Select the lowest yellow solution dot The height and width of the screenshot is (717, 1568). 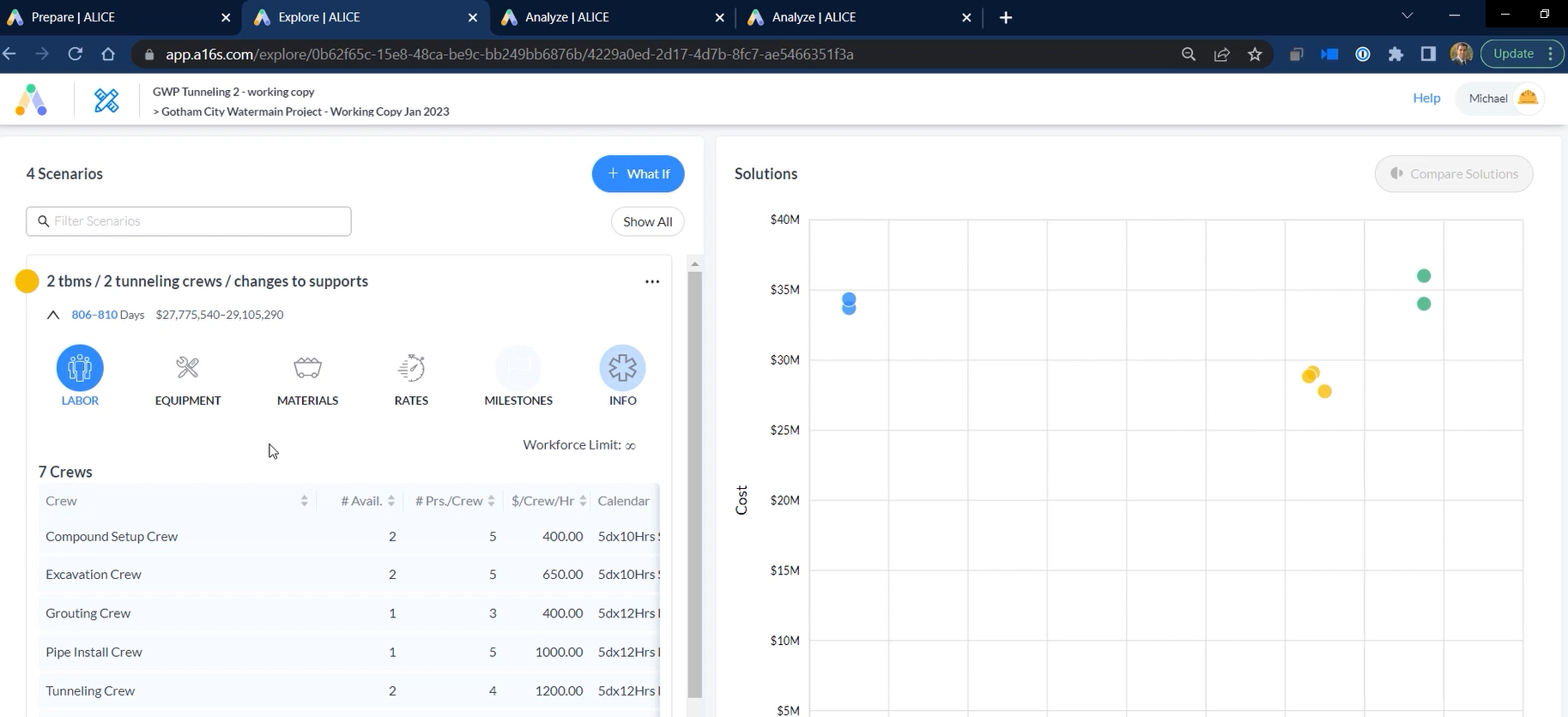pyautogui.click(x=1325, y=392)
